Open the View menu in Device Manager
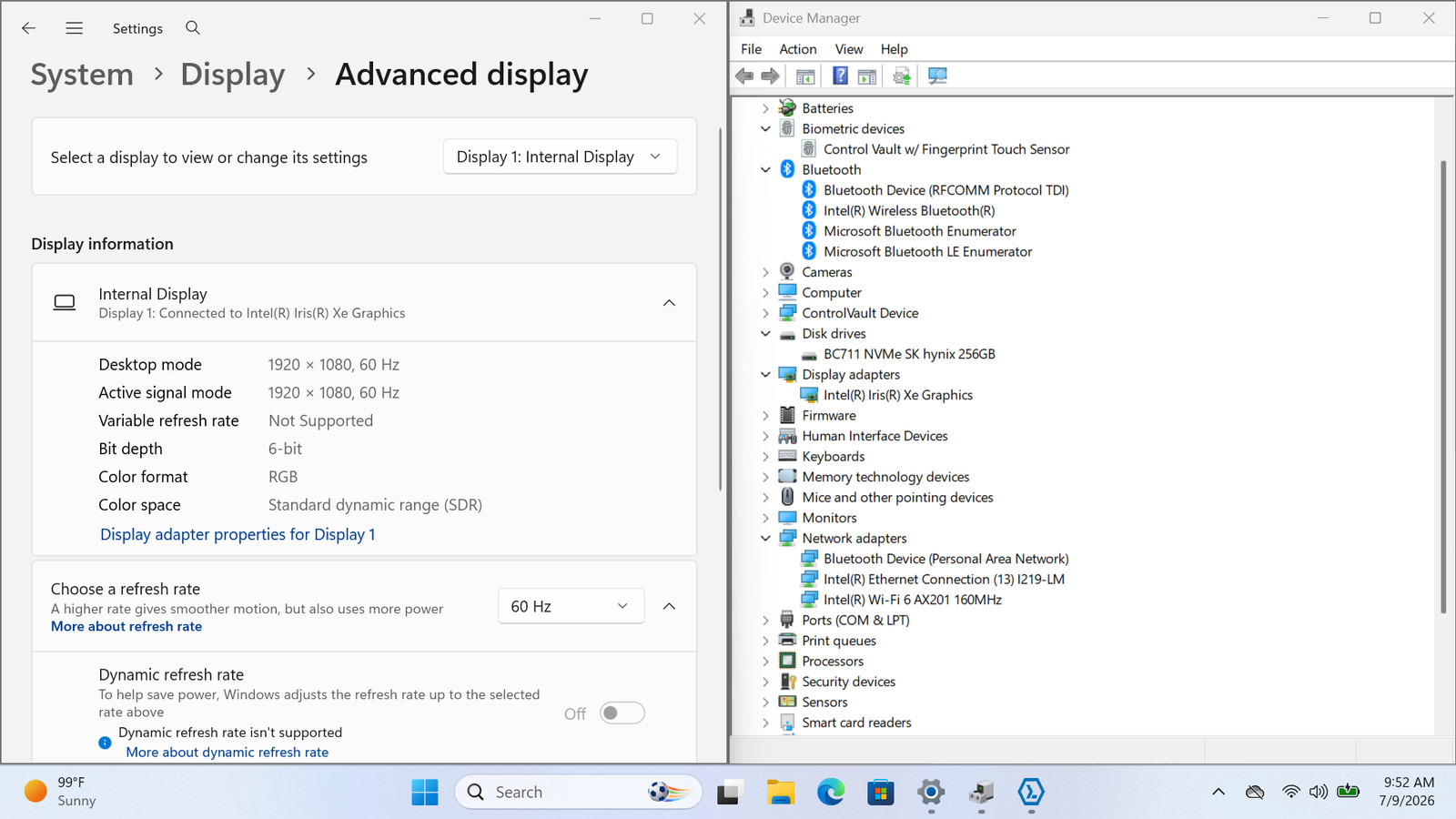 pyautogui.click(x=849, y=49)
